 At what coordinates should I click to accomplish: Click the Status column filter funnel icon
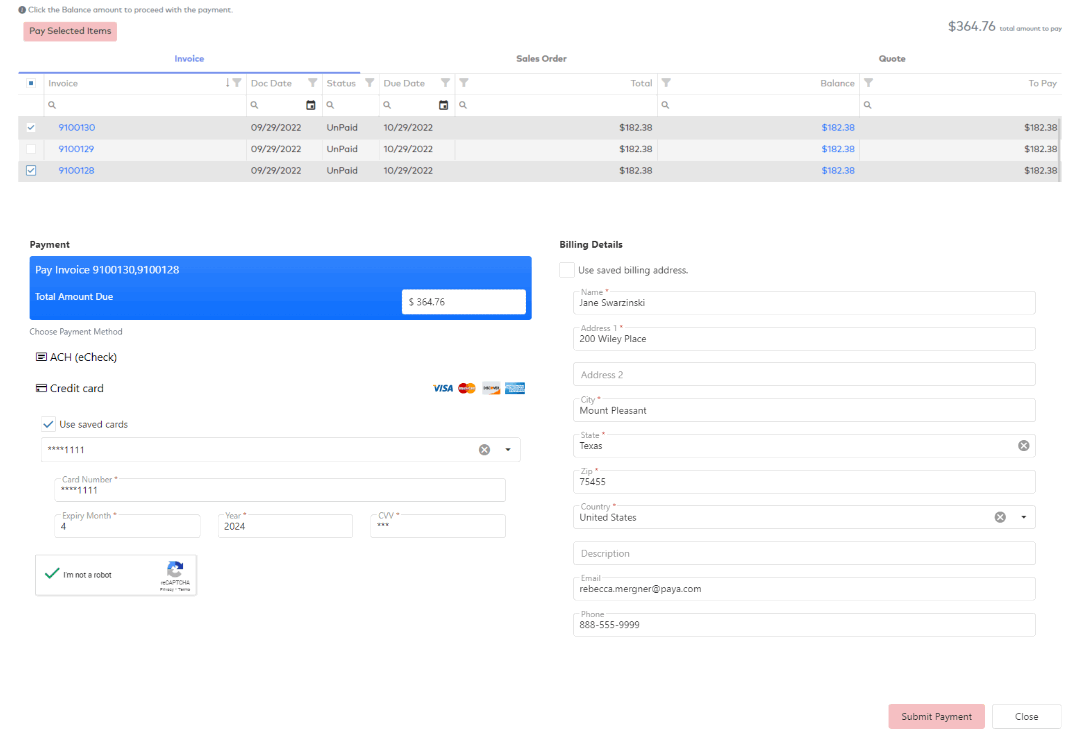click(x=369, y=83)
